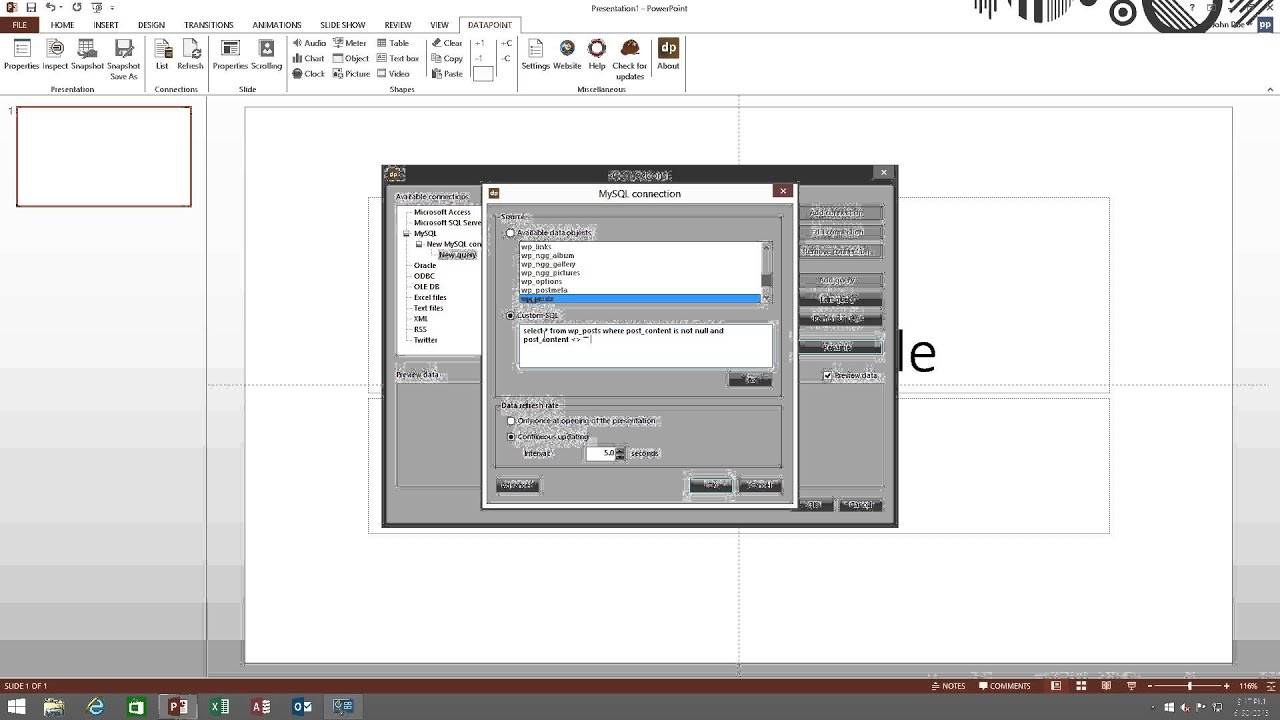Click the Paste shapes button

pyautogui.click(x=447, y=74)
